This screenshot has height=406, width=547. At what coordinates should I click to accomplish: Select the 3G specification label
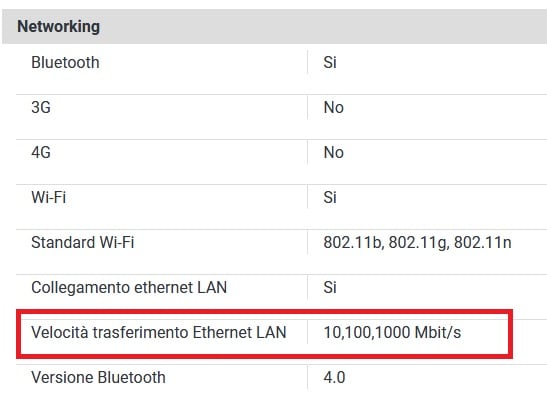[41, 107]
